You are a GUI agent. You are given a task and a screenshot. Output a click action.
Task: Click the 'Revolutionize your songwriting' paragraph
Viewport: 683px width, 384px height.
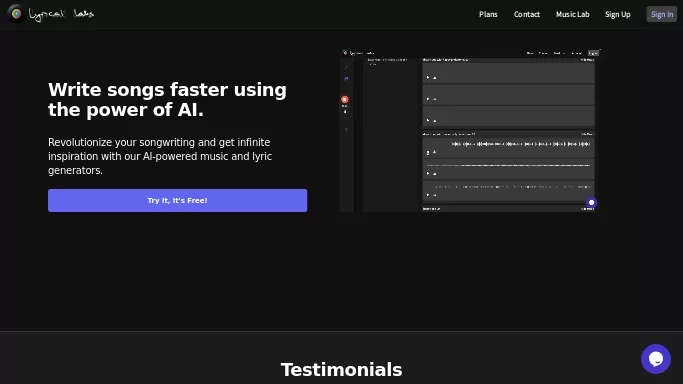(x=160, y=156)
